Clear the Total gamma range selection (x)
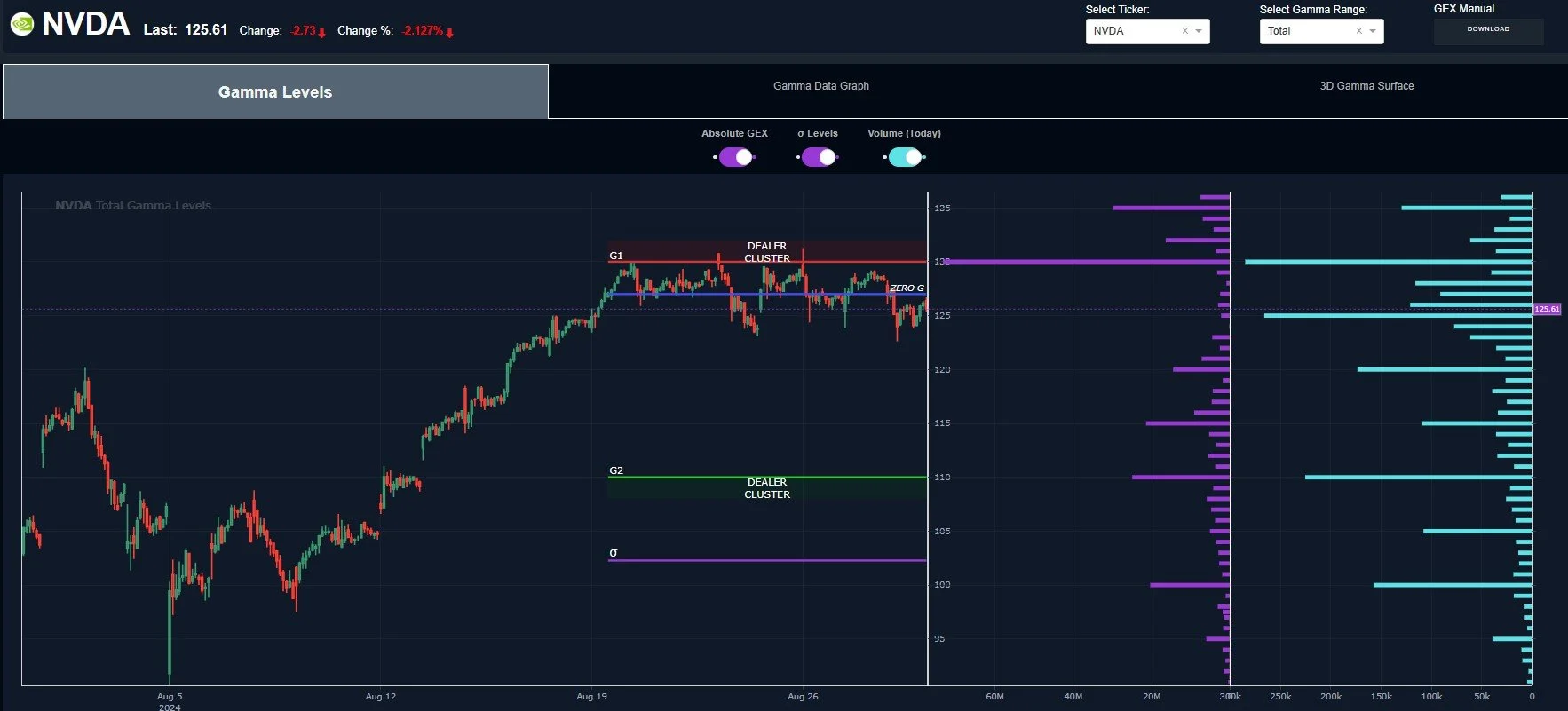 (1358, 31)
